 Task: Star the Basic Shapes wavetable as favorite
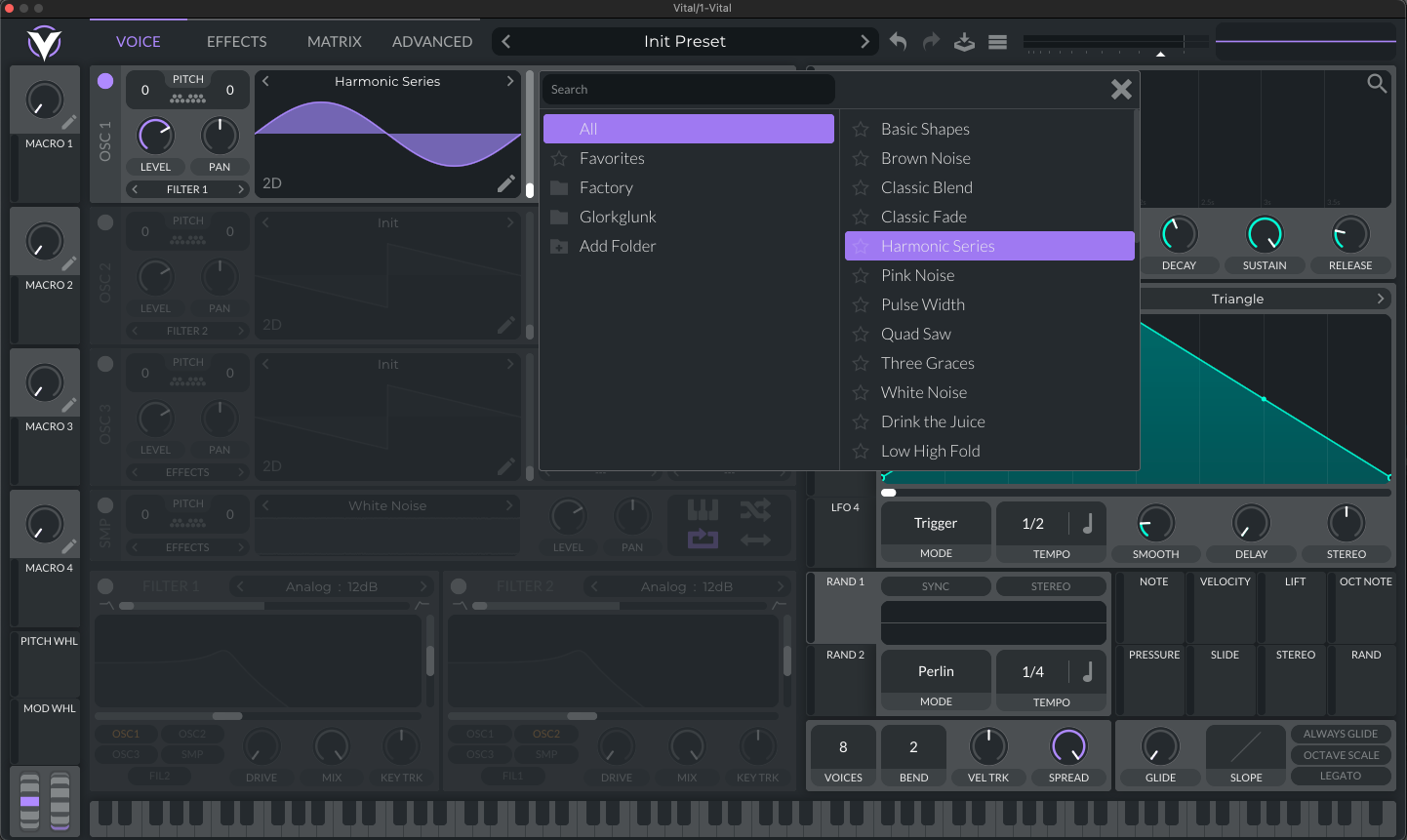861,129
